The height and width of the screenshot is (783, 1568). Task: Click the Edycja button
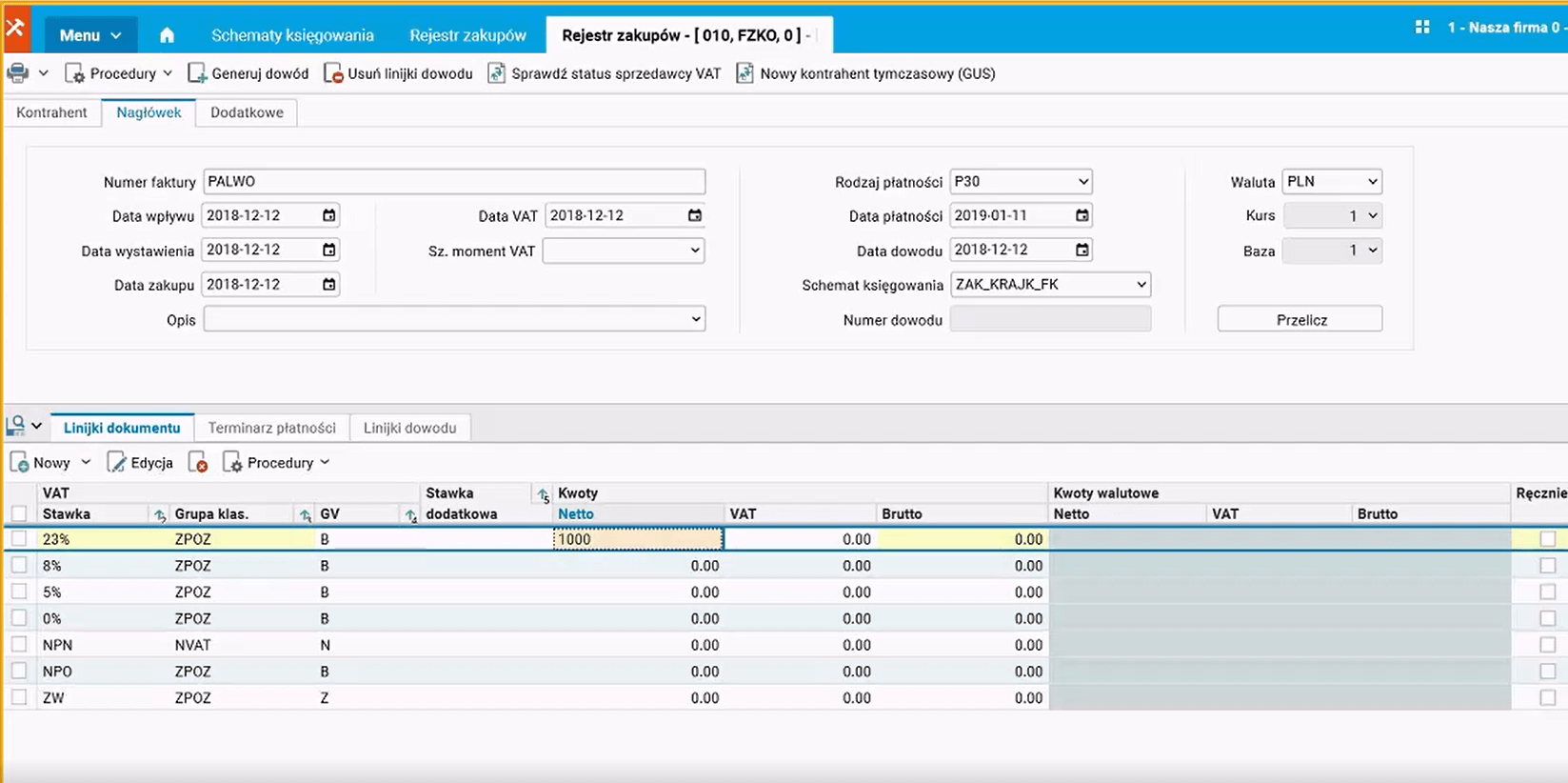pos(141,463)
